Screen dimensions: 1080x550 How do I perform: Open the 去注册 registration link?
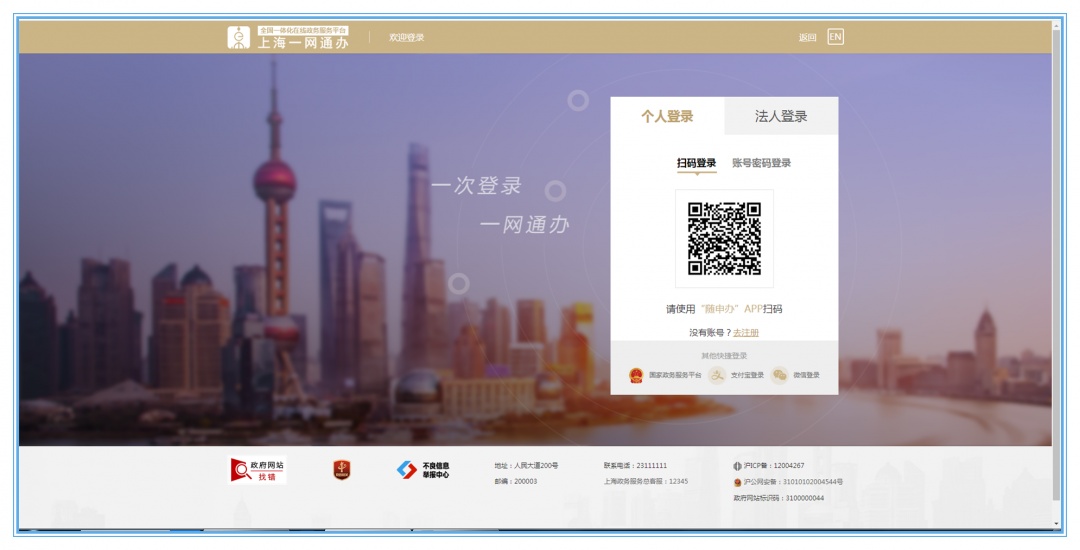746,332
